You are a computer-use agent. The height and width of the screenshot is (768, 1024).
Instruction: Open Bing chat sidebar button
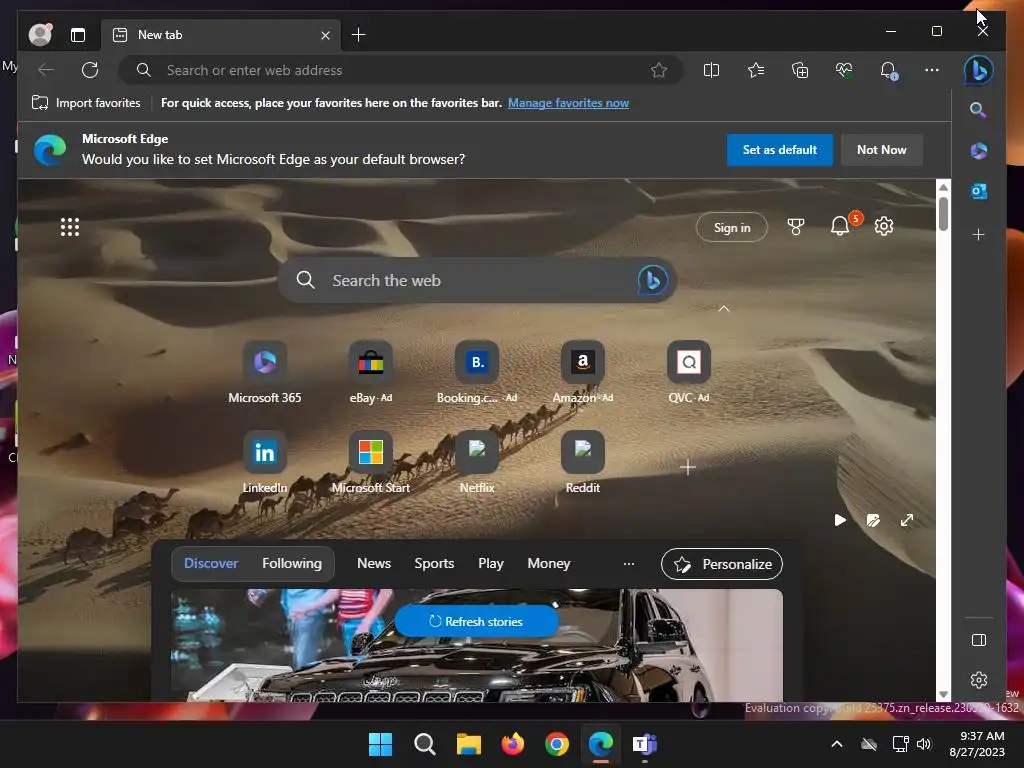(978, 70)
